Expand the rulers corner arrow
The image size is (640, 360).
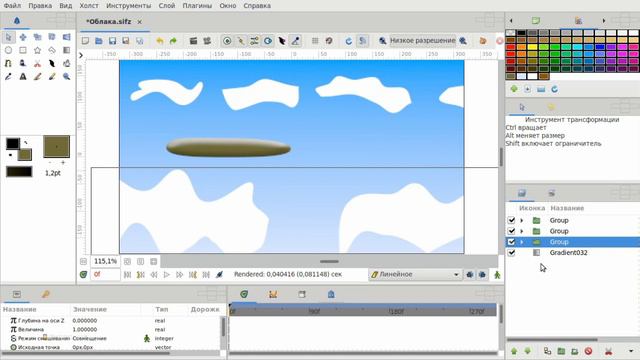[x=81, y=55]
